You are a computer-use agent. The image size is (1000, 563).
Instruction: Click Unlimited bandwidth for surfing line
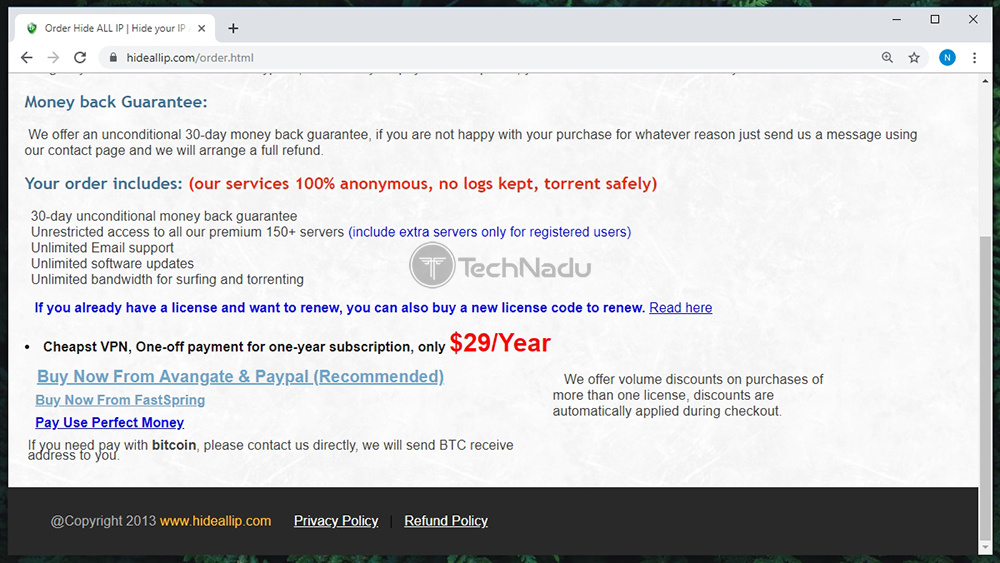167,279
